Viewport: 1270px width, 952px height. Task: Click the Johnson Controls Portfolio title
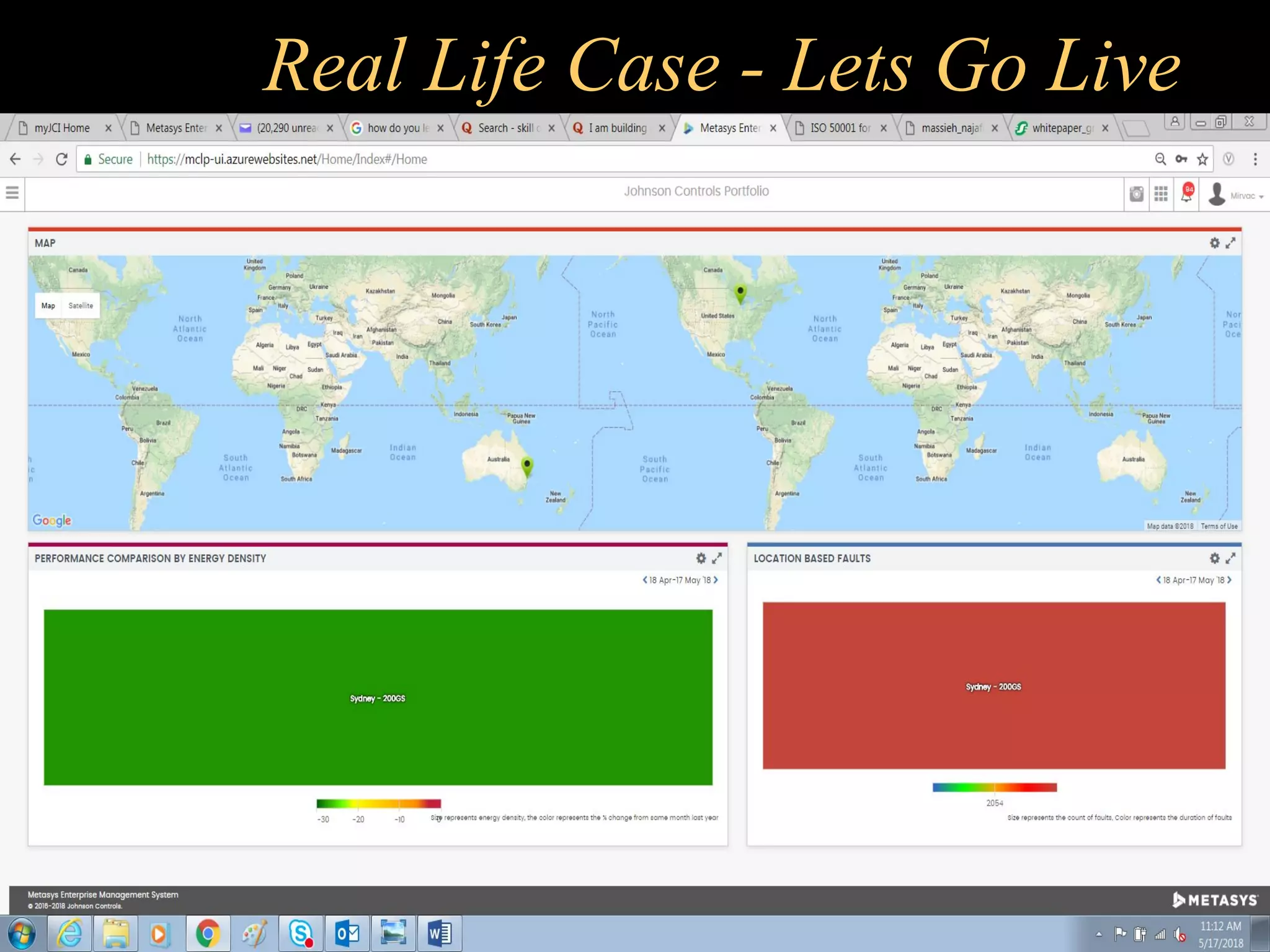point(696,191)
